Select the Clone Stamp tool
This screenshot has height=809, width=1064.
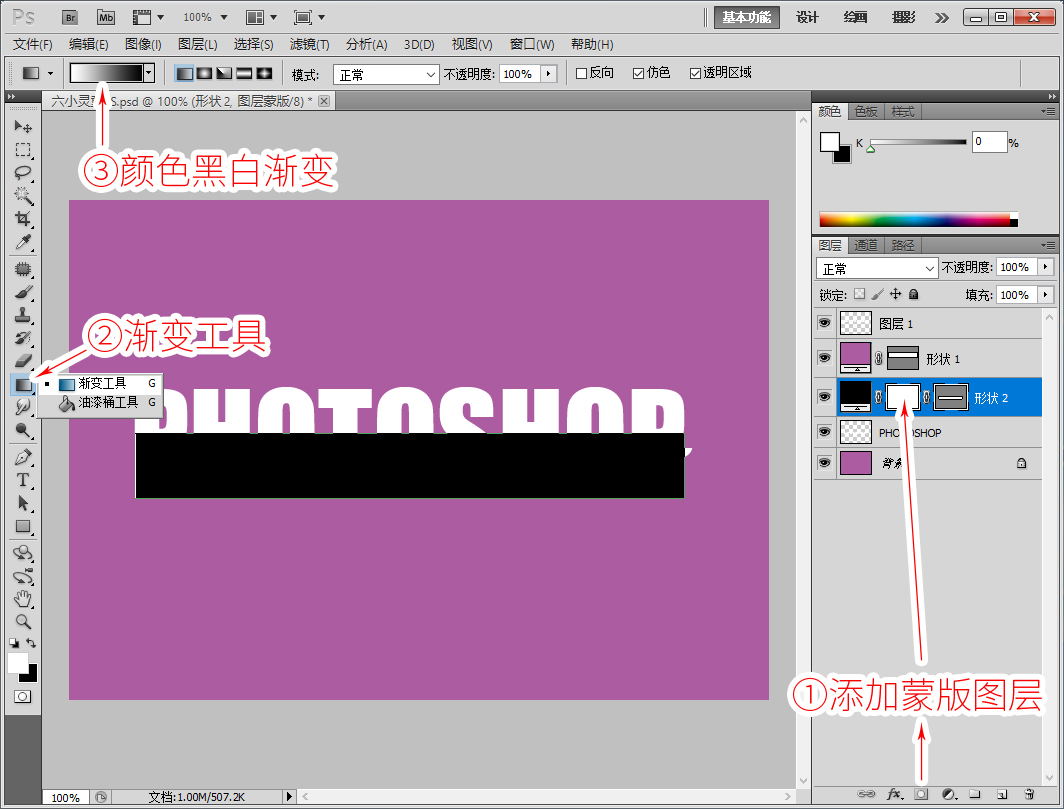(x=23, y=315)
